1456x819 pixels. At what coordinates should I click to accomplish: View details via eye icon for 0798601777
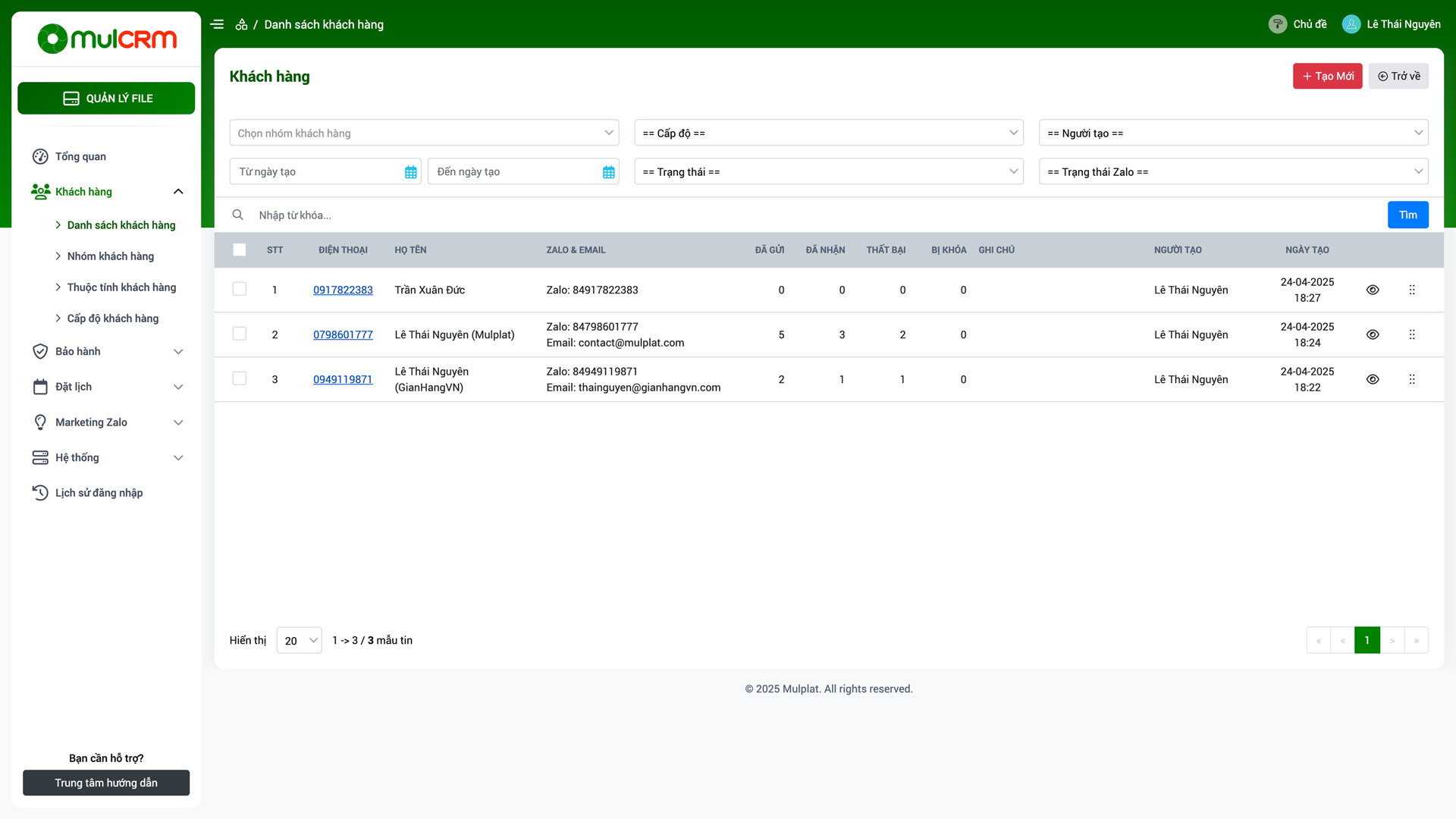click(1373, 334)
